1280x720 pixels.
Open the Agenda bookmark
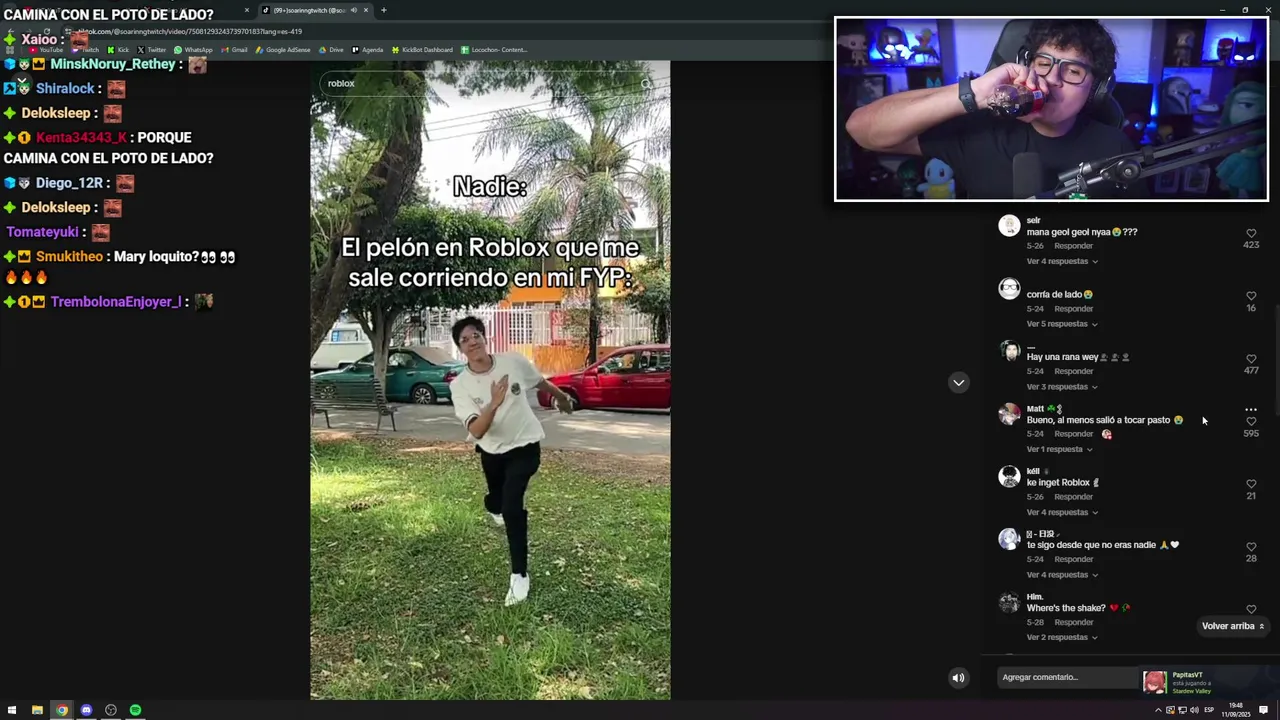point(368,50)
